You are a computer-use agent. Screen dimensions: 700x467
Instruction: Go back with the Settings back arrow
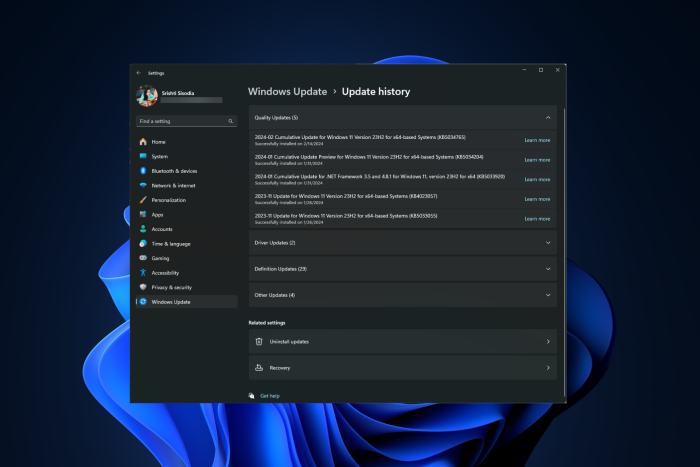(138, 73)
